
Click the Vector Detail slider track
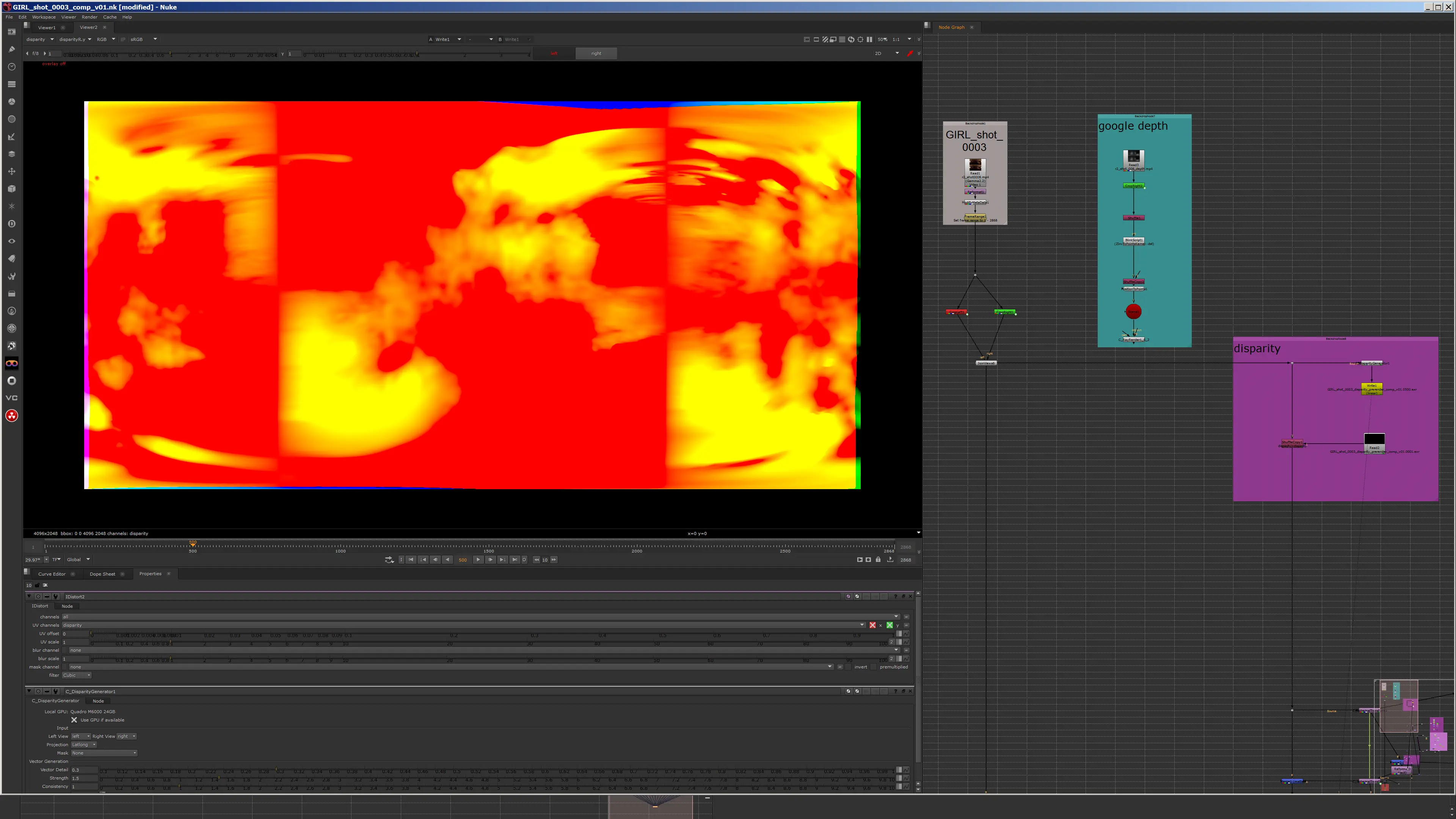click(x=497, y=770)
